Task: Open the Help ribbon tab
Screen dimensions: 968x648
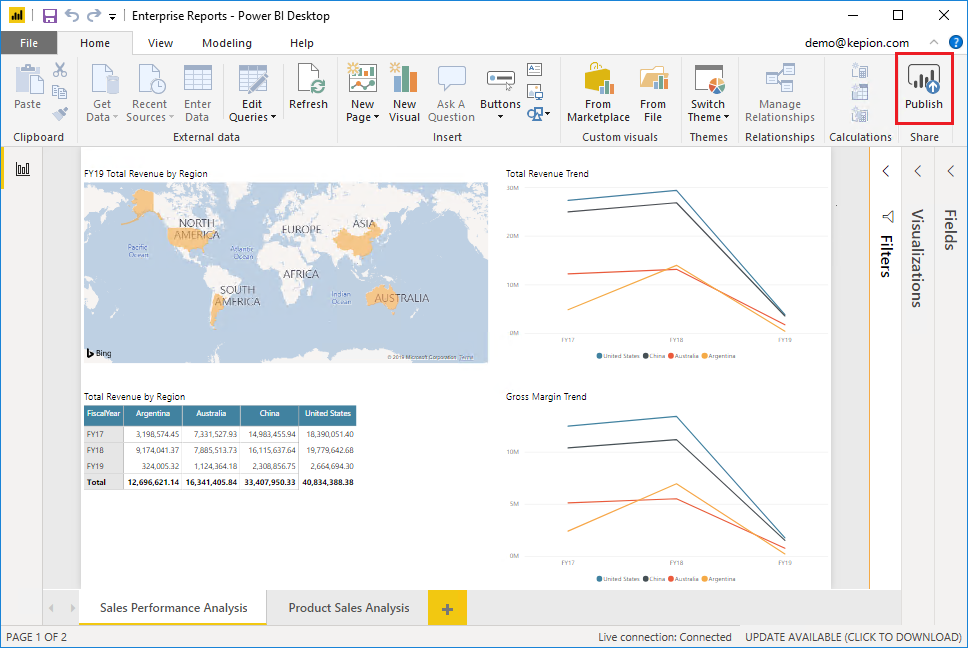Action: [x=302, y=43]
